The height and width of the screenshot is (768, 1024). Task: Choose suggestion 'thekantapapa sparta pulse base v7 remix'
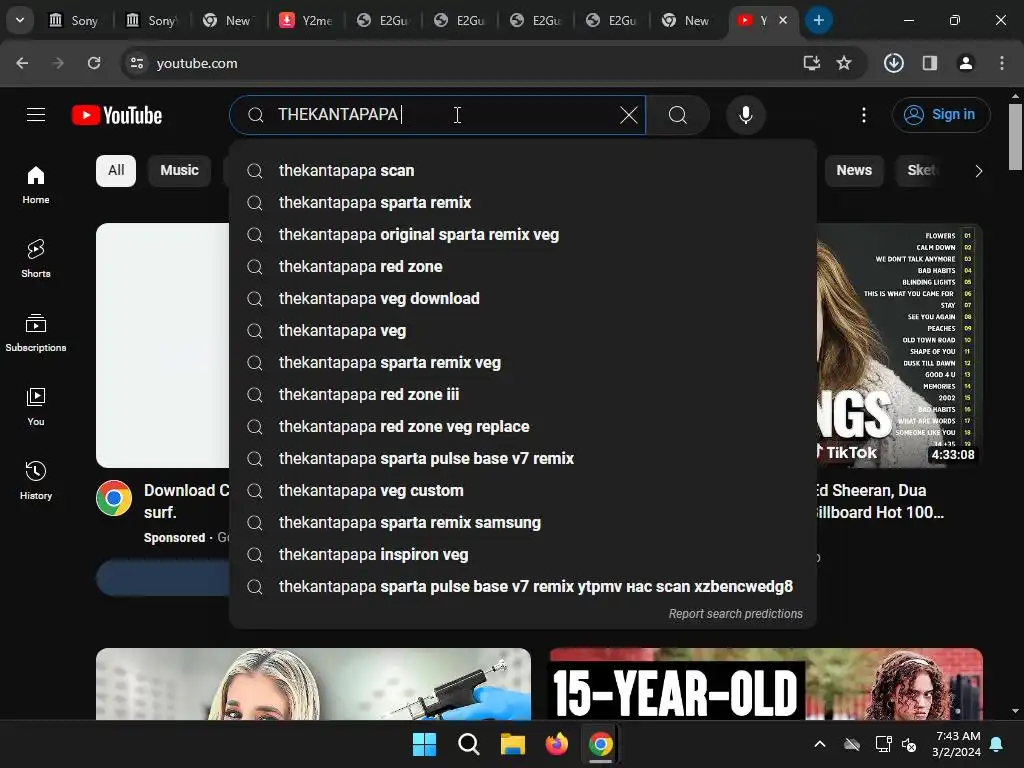tap(522, 458)
